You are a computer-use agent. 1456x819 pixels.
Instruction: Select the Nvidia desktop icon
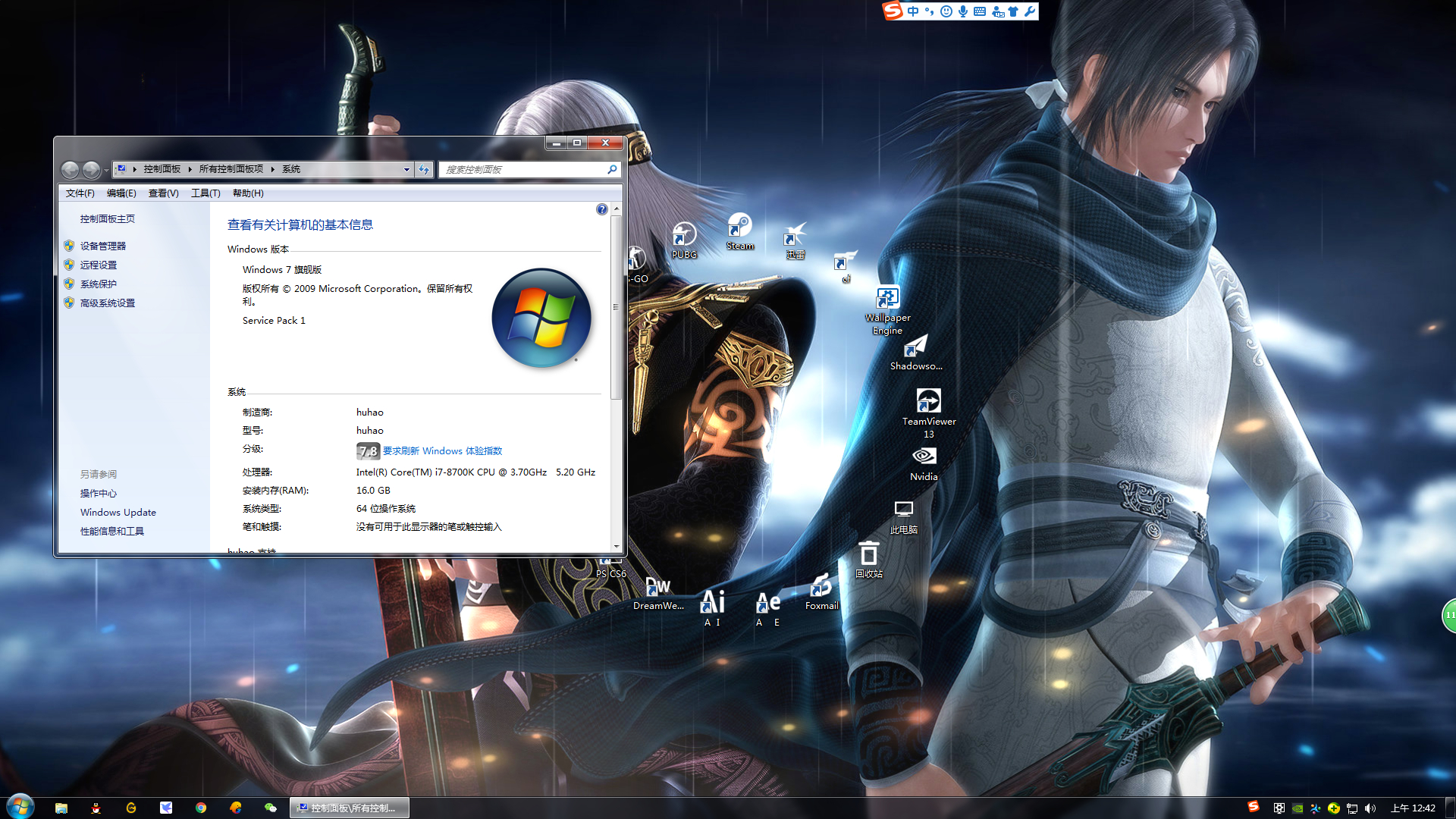(x=924, y=463)
